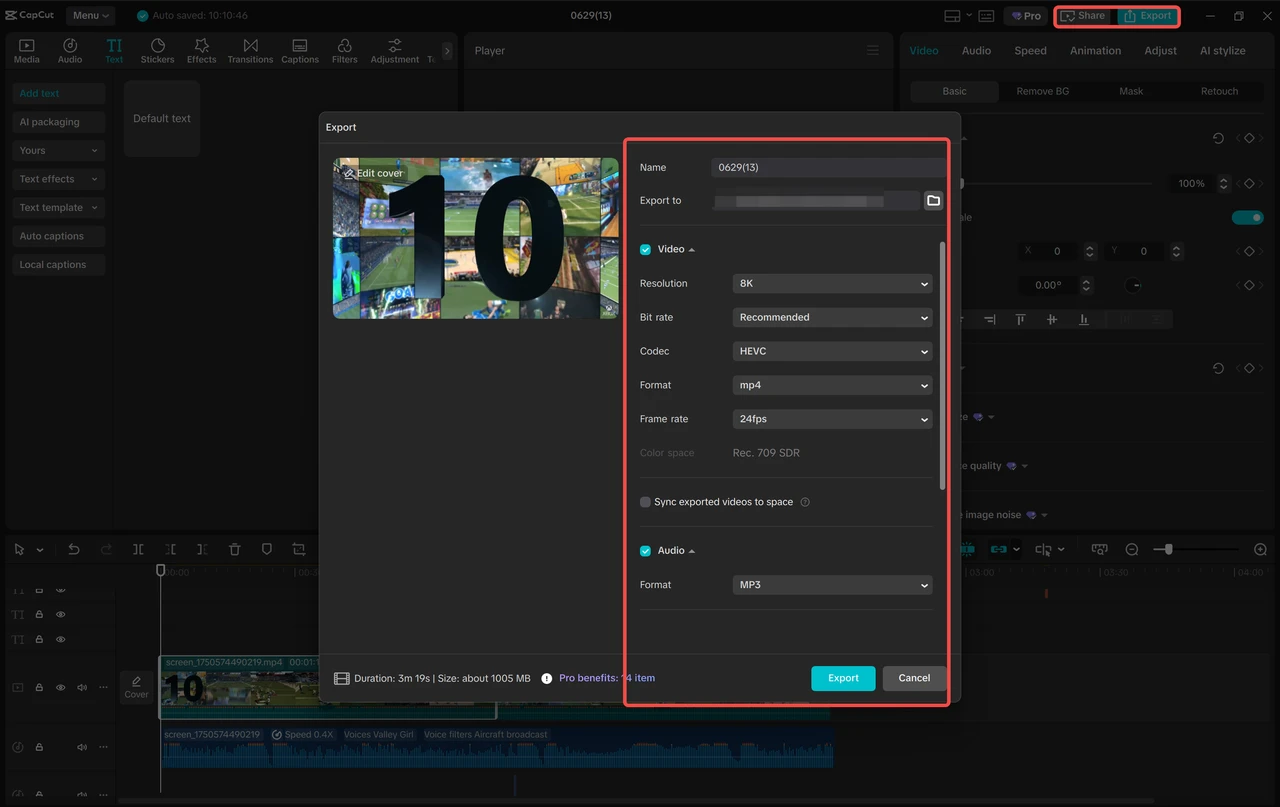The width and height of the screenshot is (1280, 807).
Task: Uncheck the Audio export checkbox
Action: pyautogui.click(x=646, y=551)
